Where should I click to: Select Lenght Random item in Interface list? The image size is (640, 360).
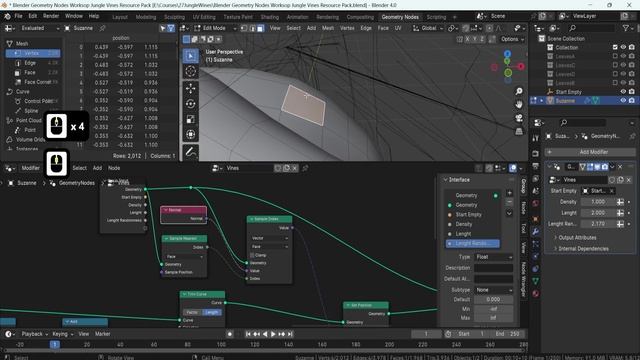coord(473,244)
